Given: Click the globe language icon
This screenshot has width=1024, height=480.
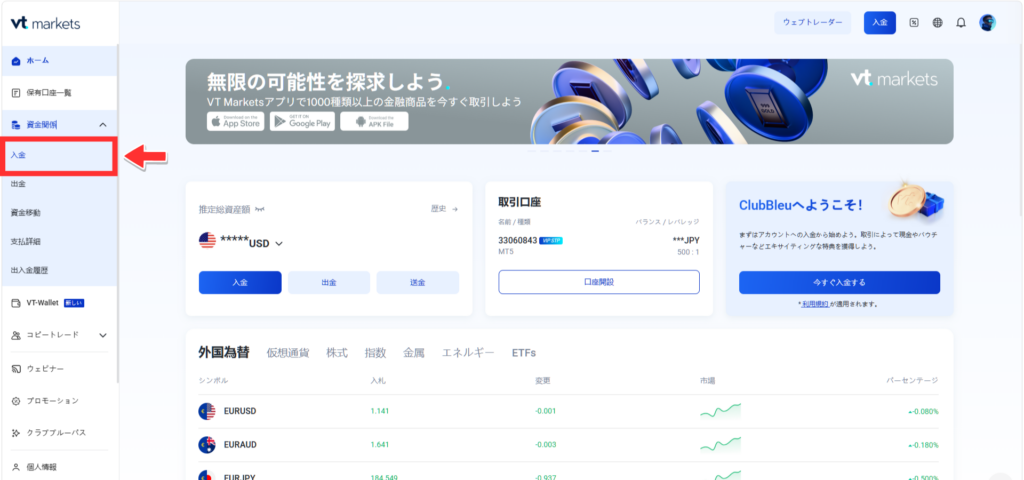Looking at the screenshot, I should (938, 22).
